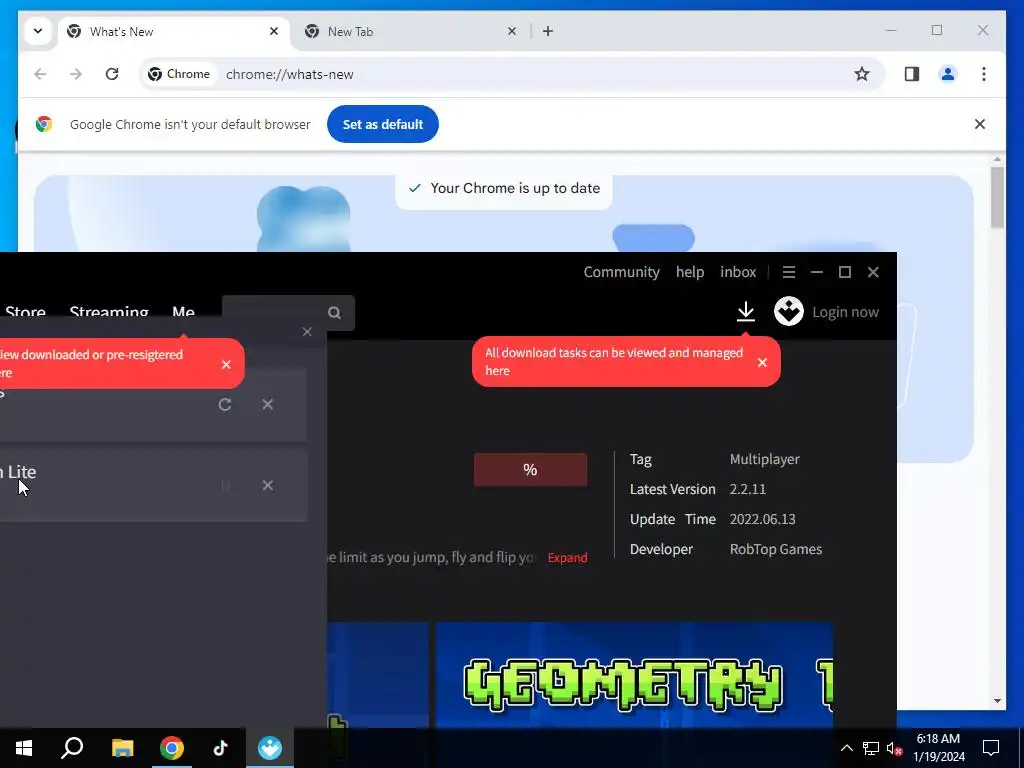Click the game app taskbar icon
Image resolution: width=1024 pixels, height=768 pixels.
(270, 748)
